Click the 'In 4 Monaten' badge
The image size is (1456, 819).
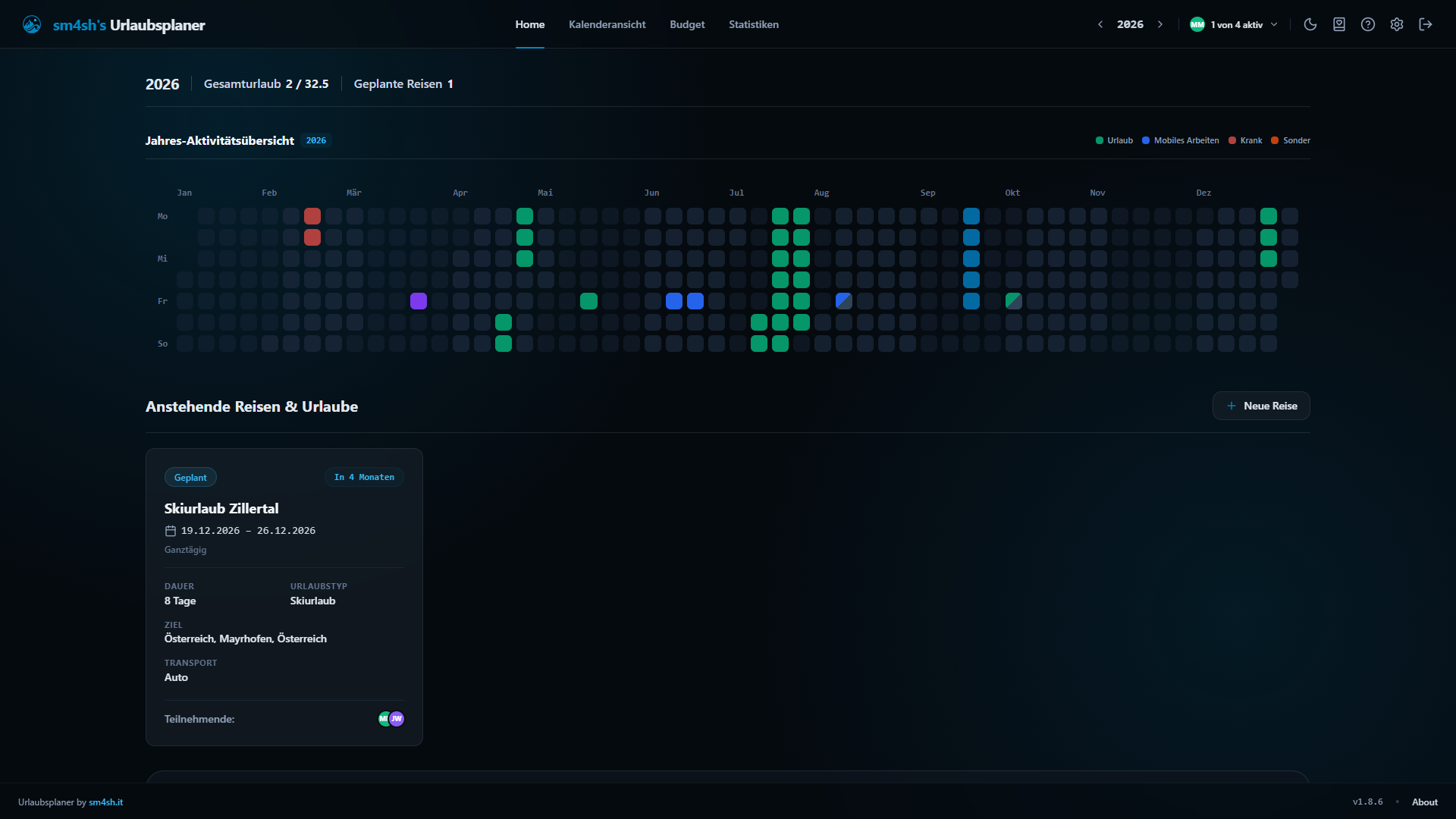364,477
